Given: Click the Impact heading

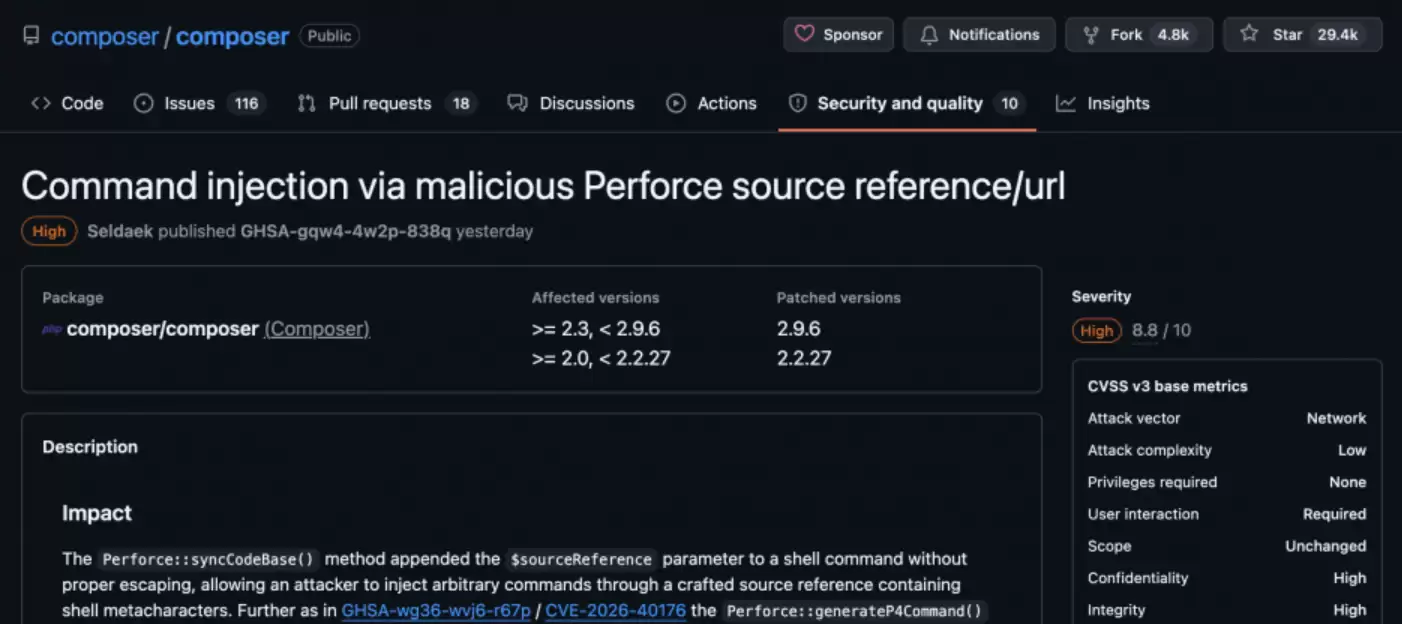Looking at the screenshot, I should (97, 513).
